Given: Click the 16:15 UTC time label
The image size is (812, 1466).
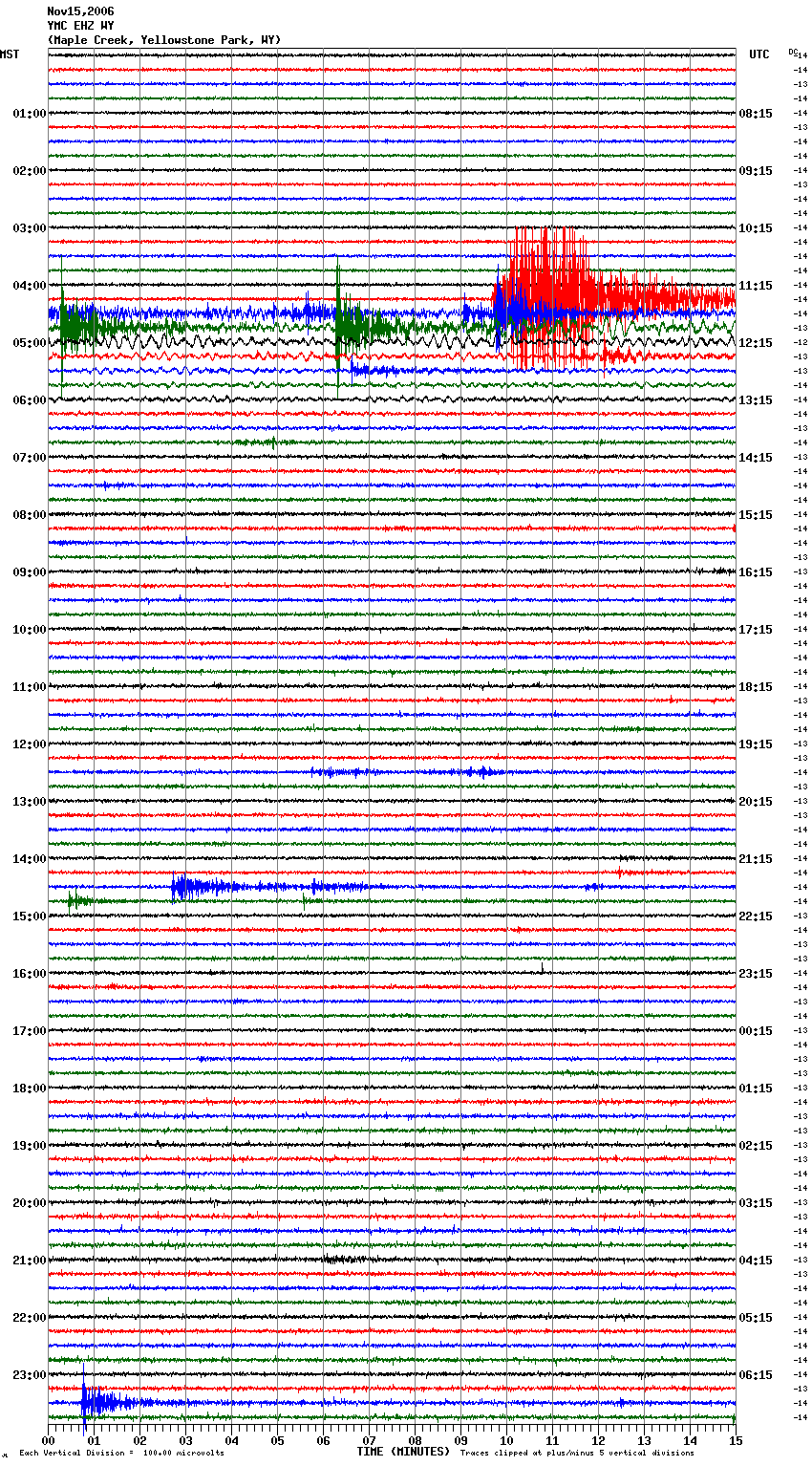Looking at the screenshot, I should pyautogui.click(x=756, y=572).
